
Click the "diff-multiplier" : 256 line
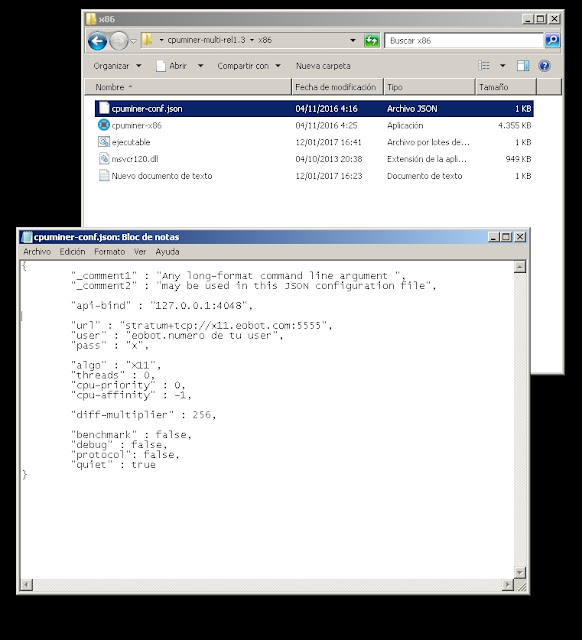tap(144, 415)
